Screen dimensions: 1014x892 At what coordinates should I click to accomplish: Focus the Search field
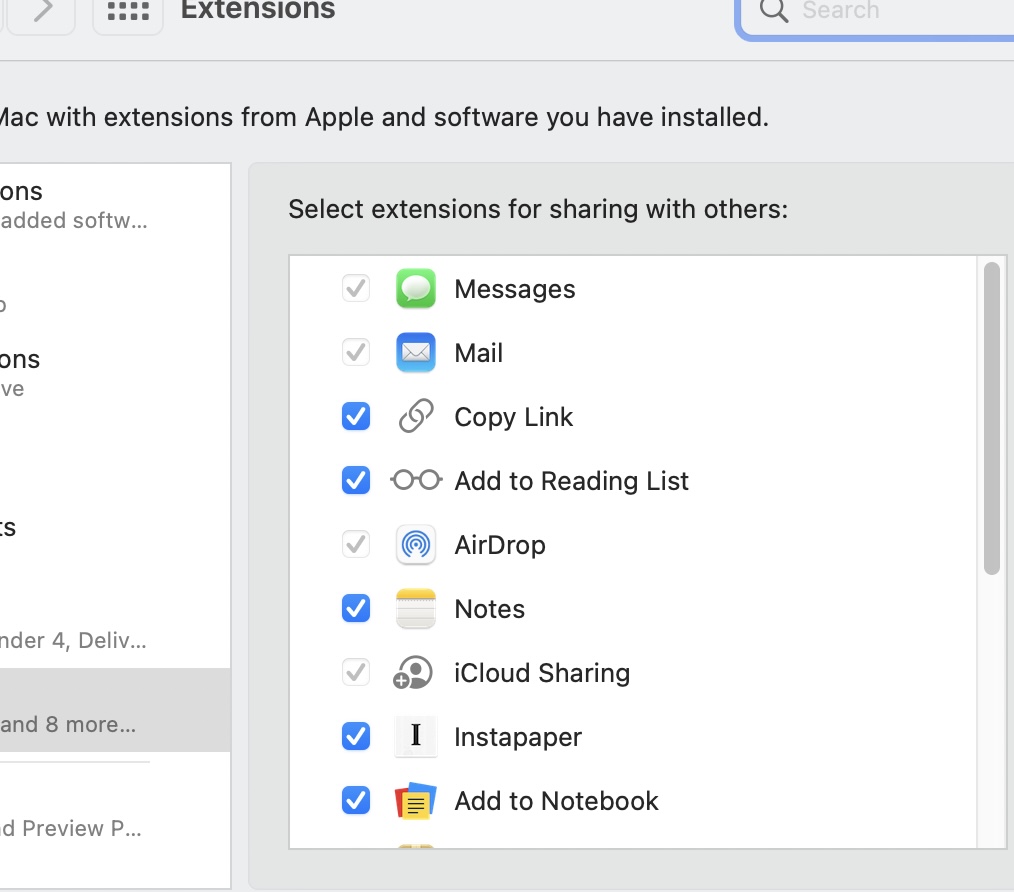coord(876,16)
